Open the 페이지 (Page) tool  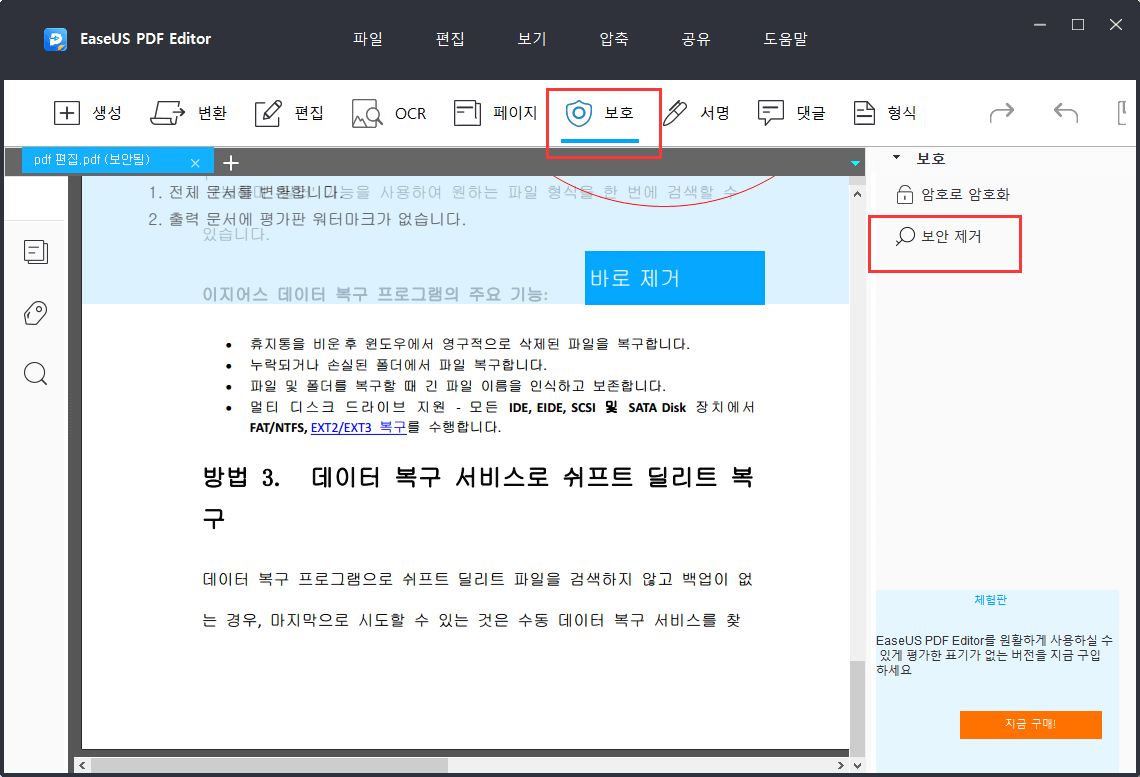click(x=490, y=113)
